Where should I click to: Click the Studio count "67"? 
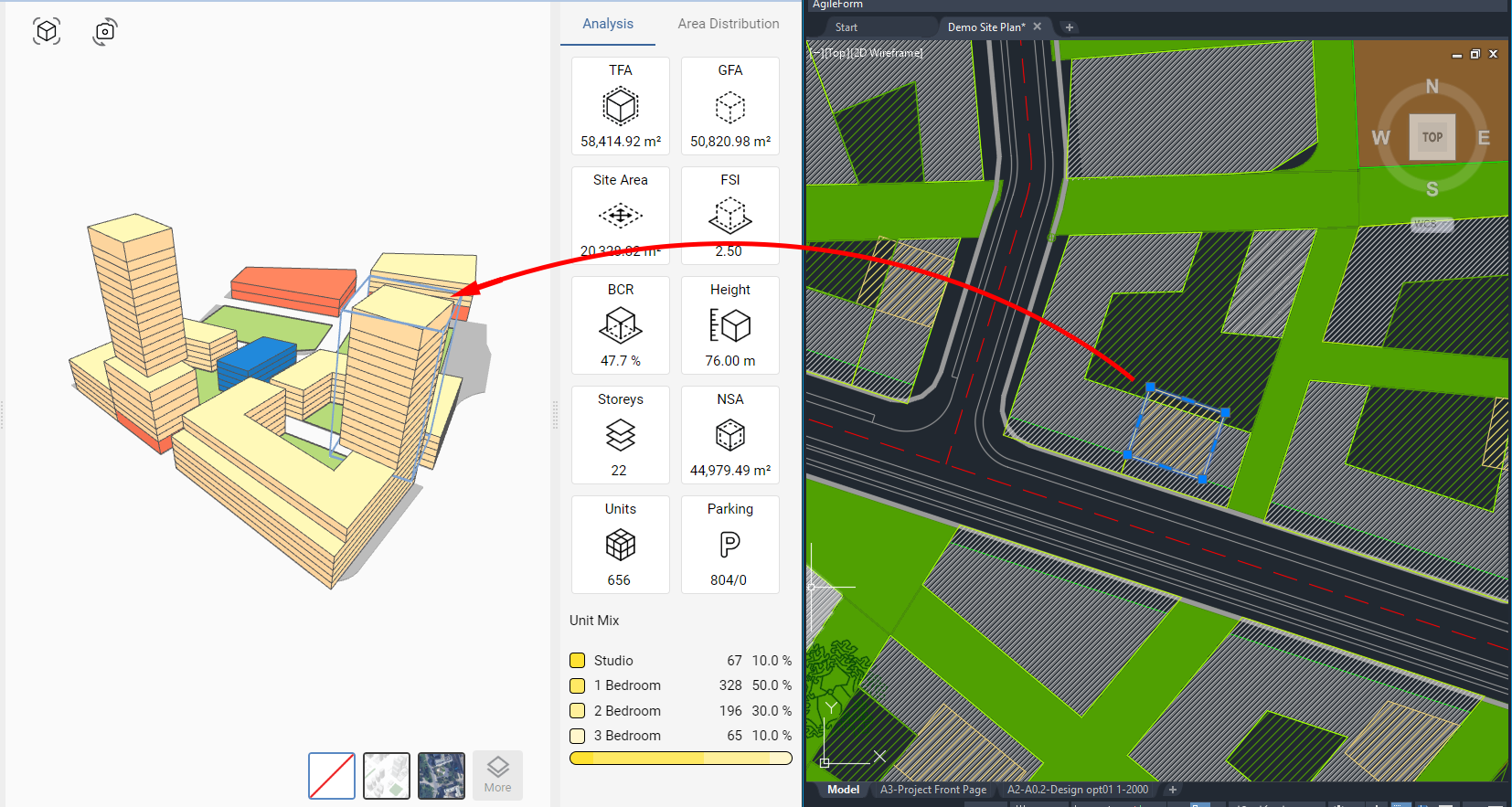click(734, 661)
